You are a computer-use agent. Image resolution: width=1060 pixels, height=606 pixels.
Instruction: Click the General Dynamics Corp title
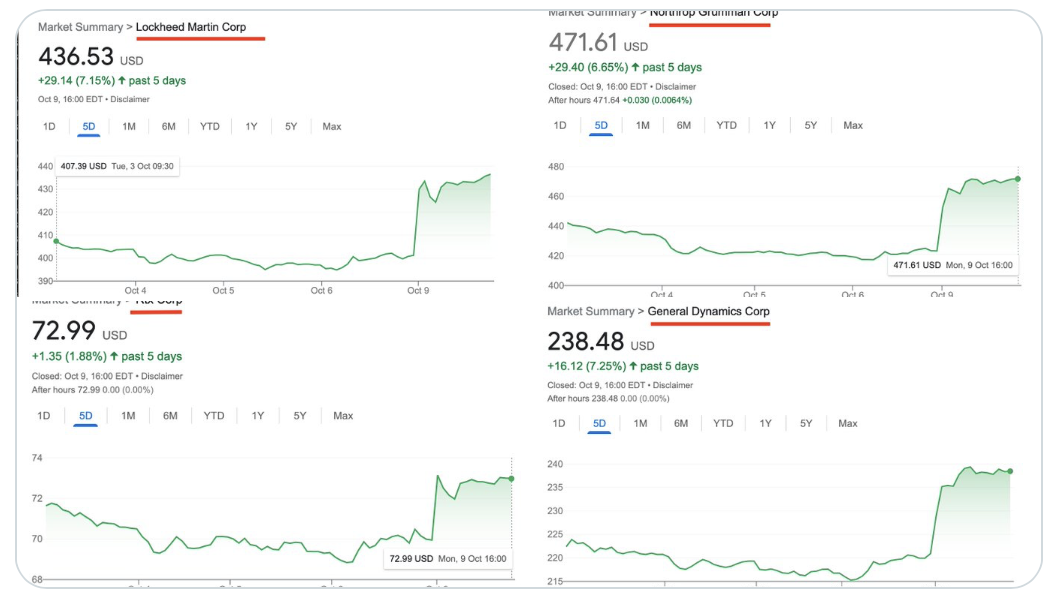click(x=708, y=311)
